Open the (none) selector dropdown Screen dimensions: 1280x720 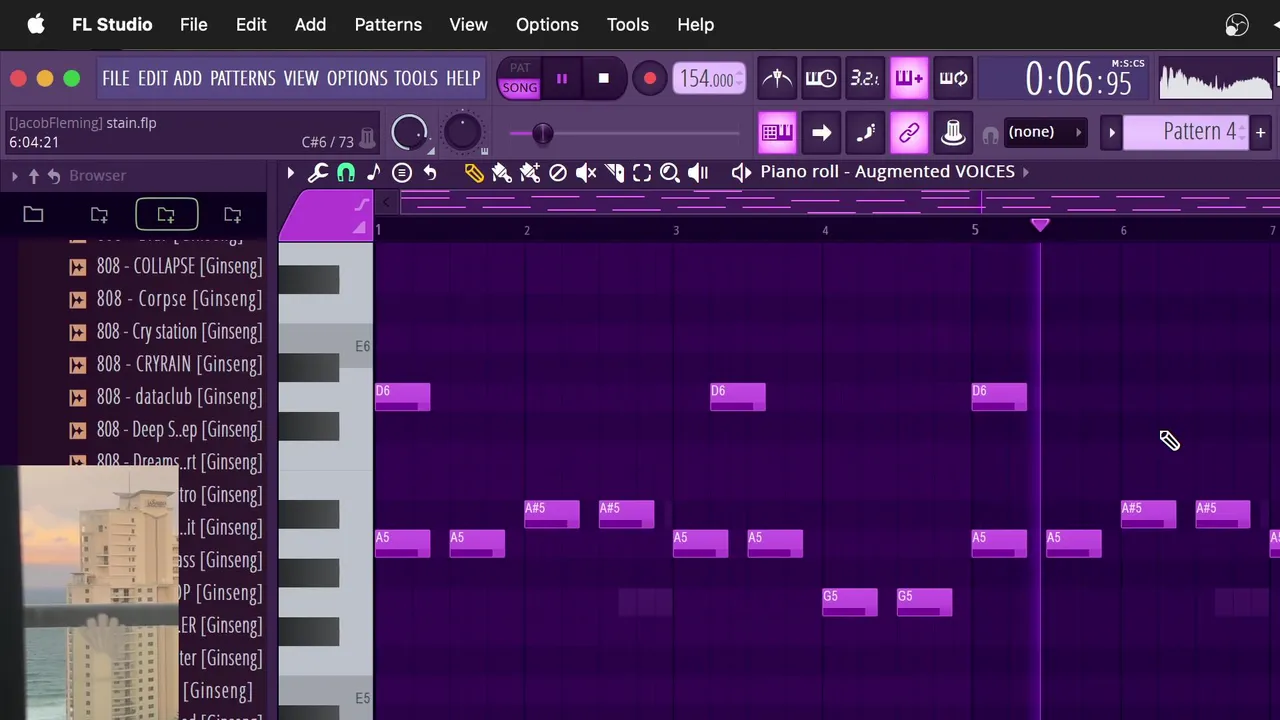click(x=1045, y=132)
